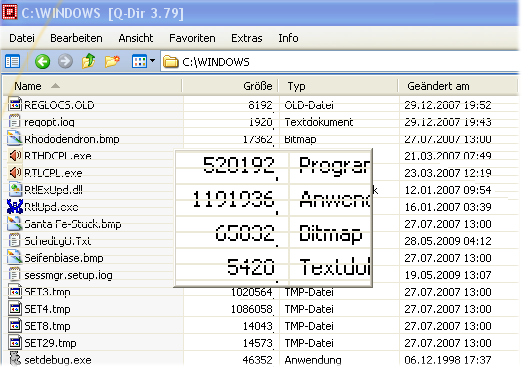Go back with the green arrow
The image size is (522, 368).
click(43, 62)
